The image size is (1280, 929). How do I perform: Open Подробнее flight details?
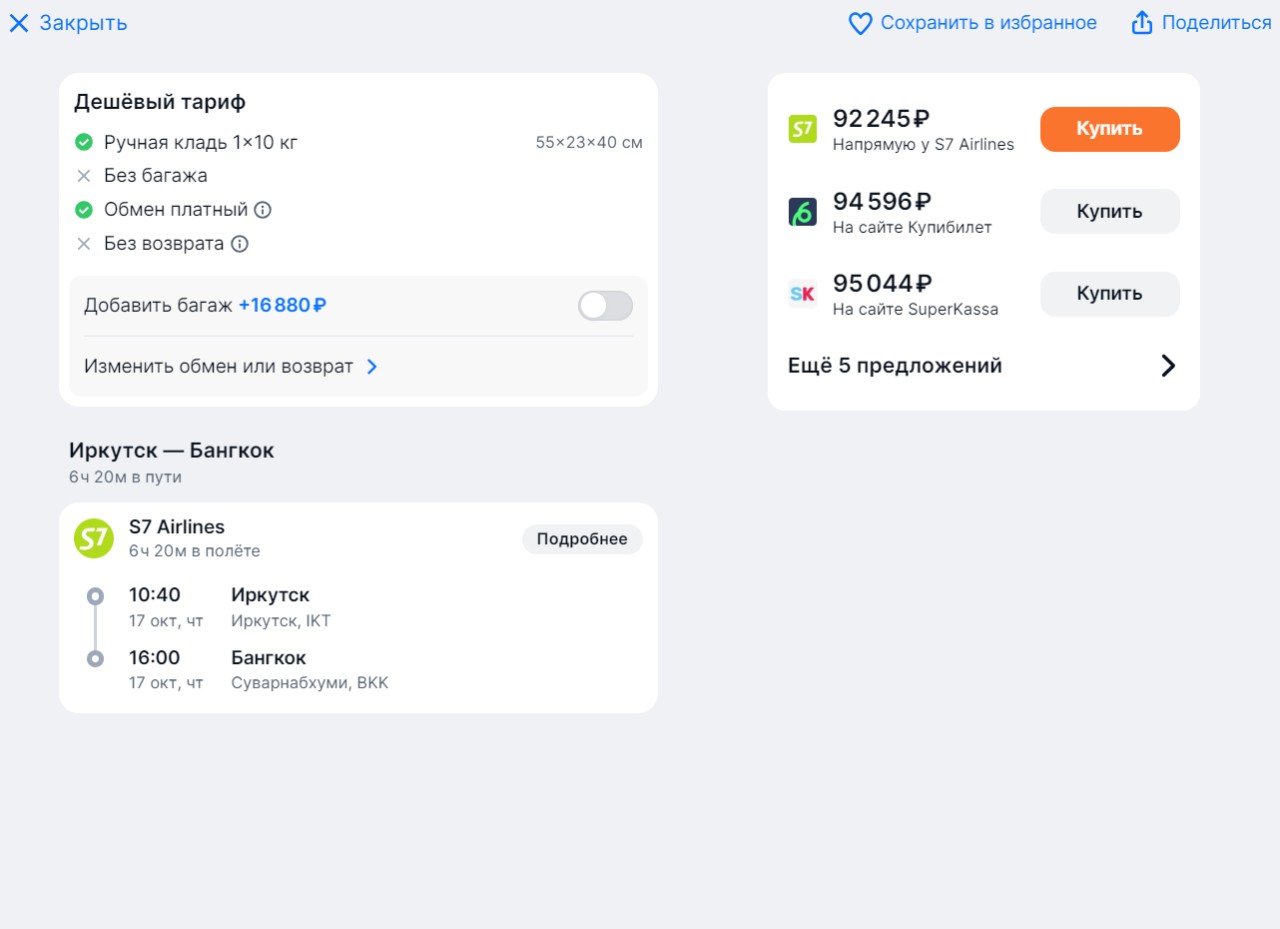coord(582,539)
